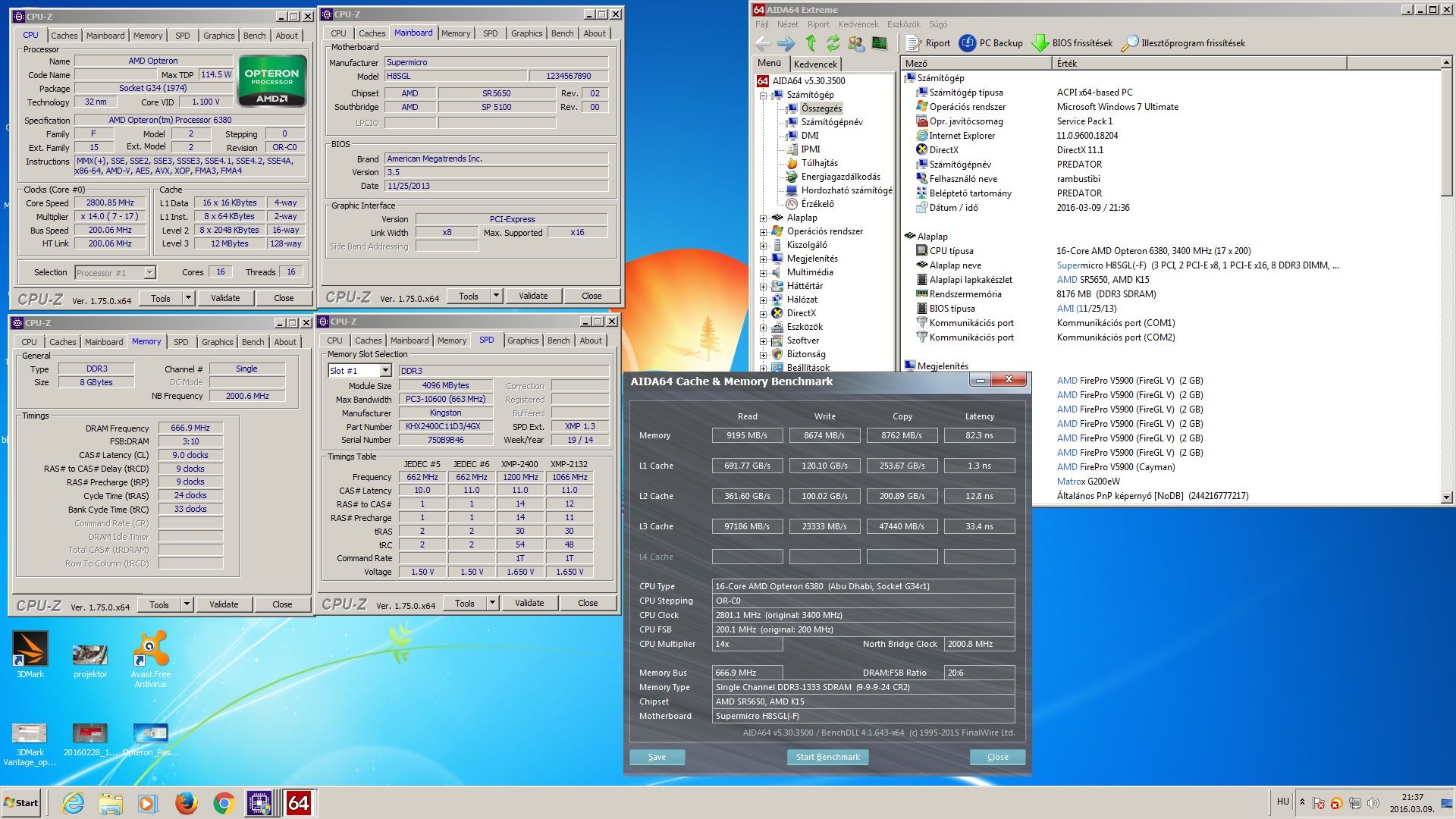This screenshot has height=819, width=1456.
Task: Click the Start button
Action: (x=21, y=803)
